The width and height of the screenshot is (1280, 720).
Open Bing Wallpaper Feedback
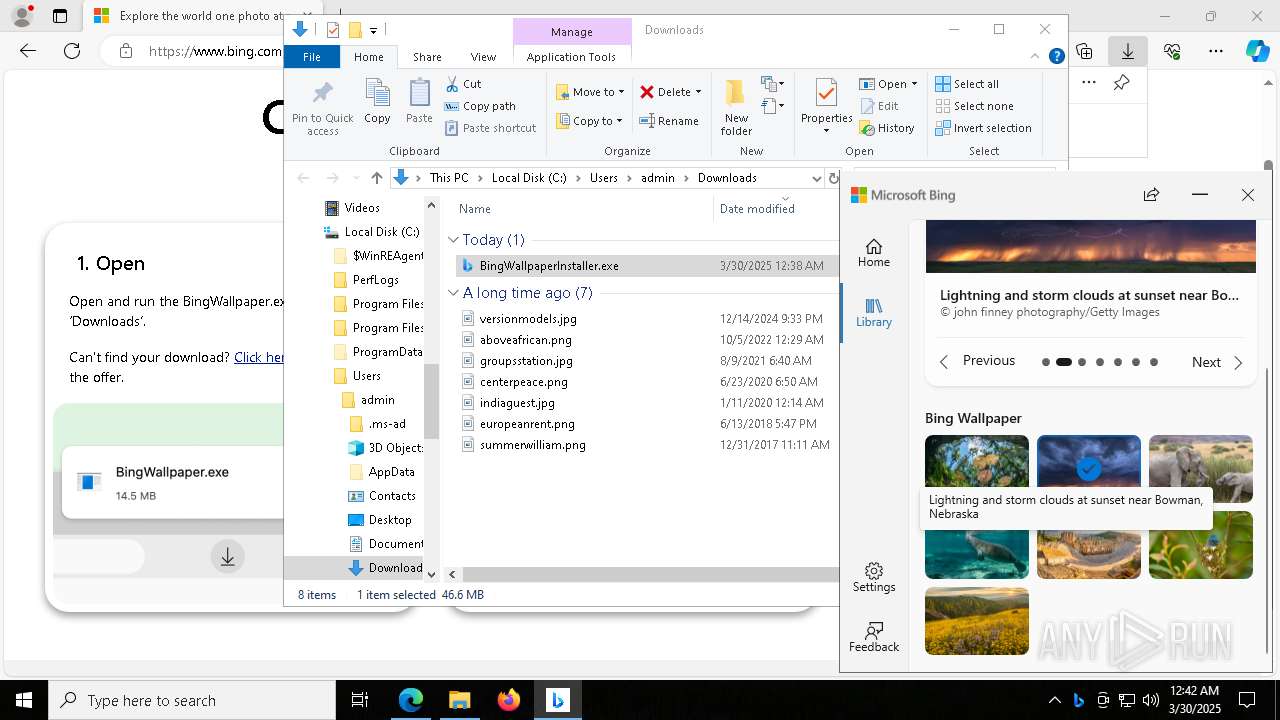pyautogui.click(x=874, y=637)
